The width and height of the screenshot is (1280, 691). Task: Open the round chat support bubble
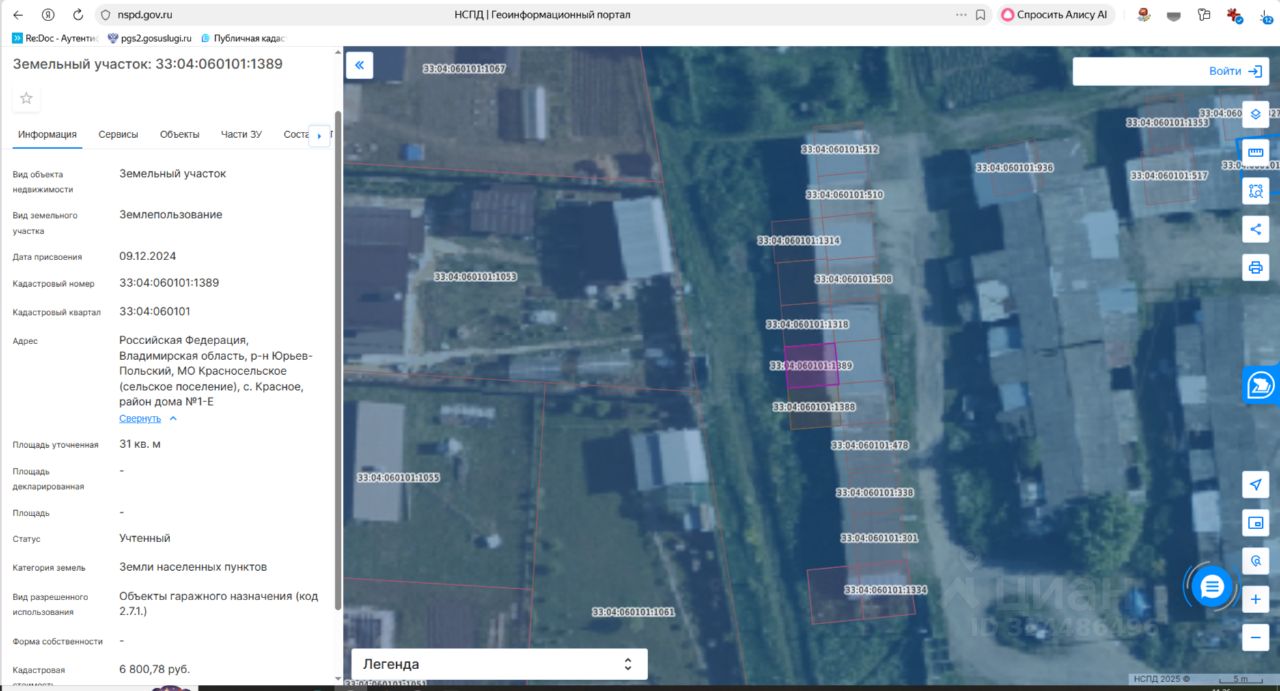1212,586
